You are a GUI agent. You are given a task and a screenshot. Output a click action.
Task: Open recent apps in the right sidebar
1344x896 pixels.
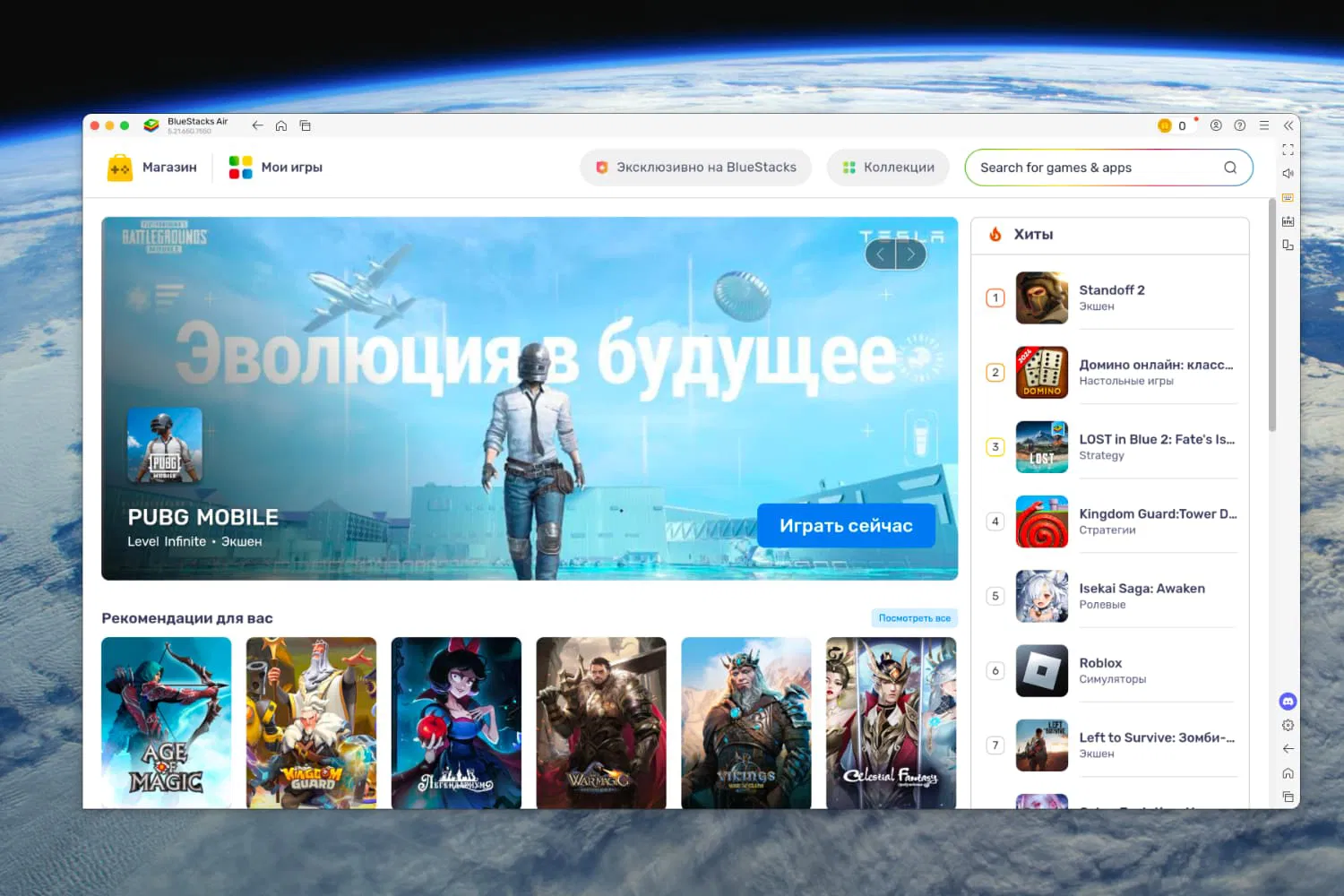pos(1288,797)
